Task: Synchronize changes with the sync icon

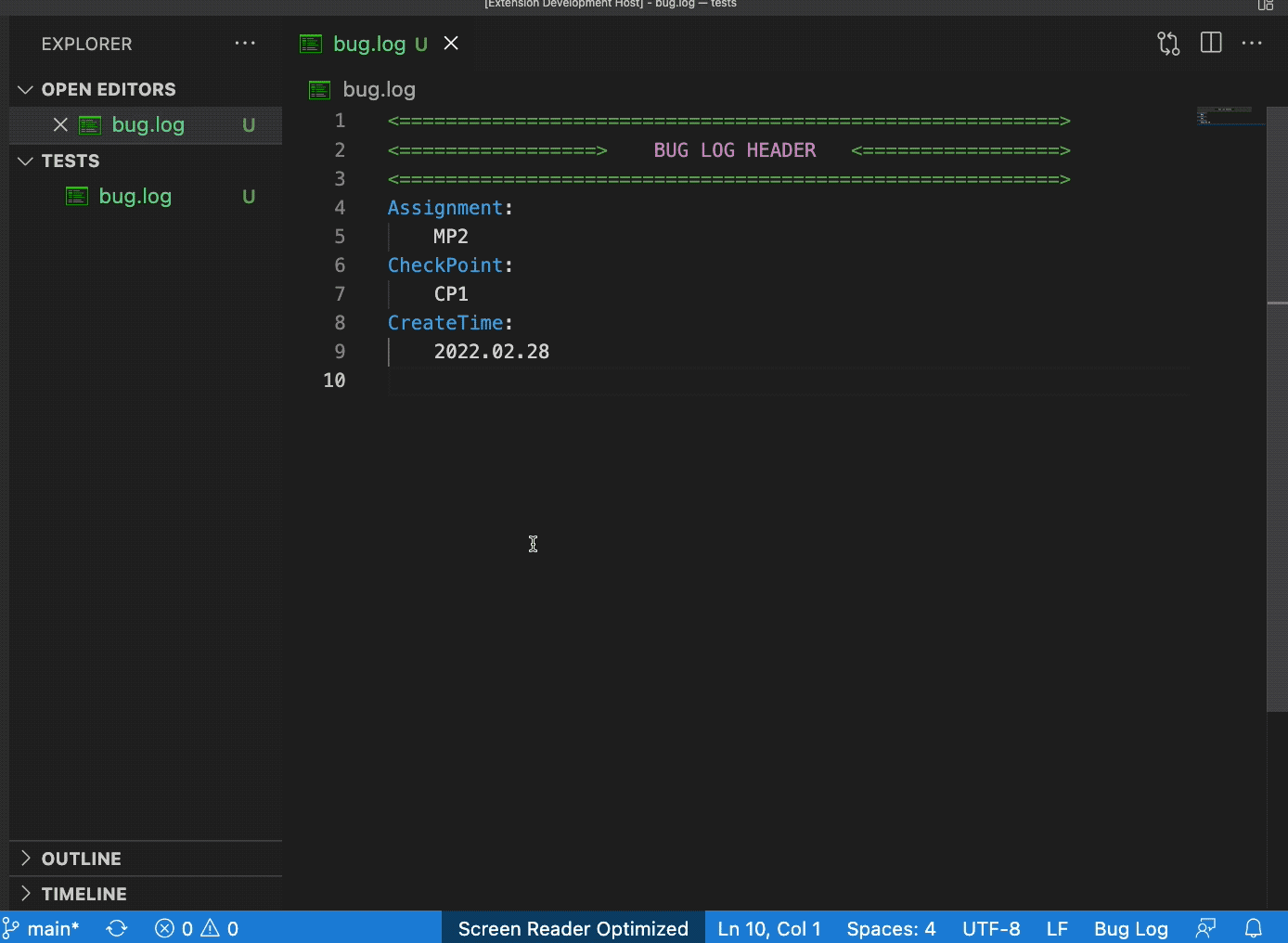Action: pos(117,928)
